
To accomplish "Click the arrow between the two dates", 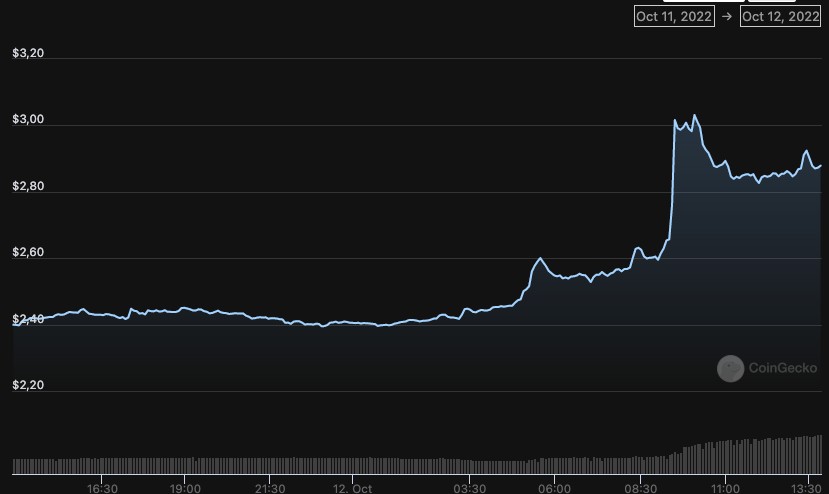I will click(727, 17).
